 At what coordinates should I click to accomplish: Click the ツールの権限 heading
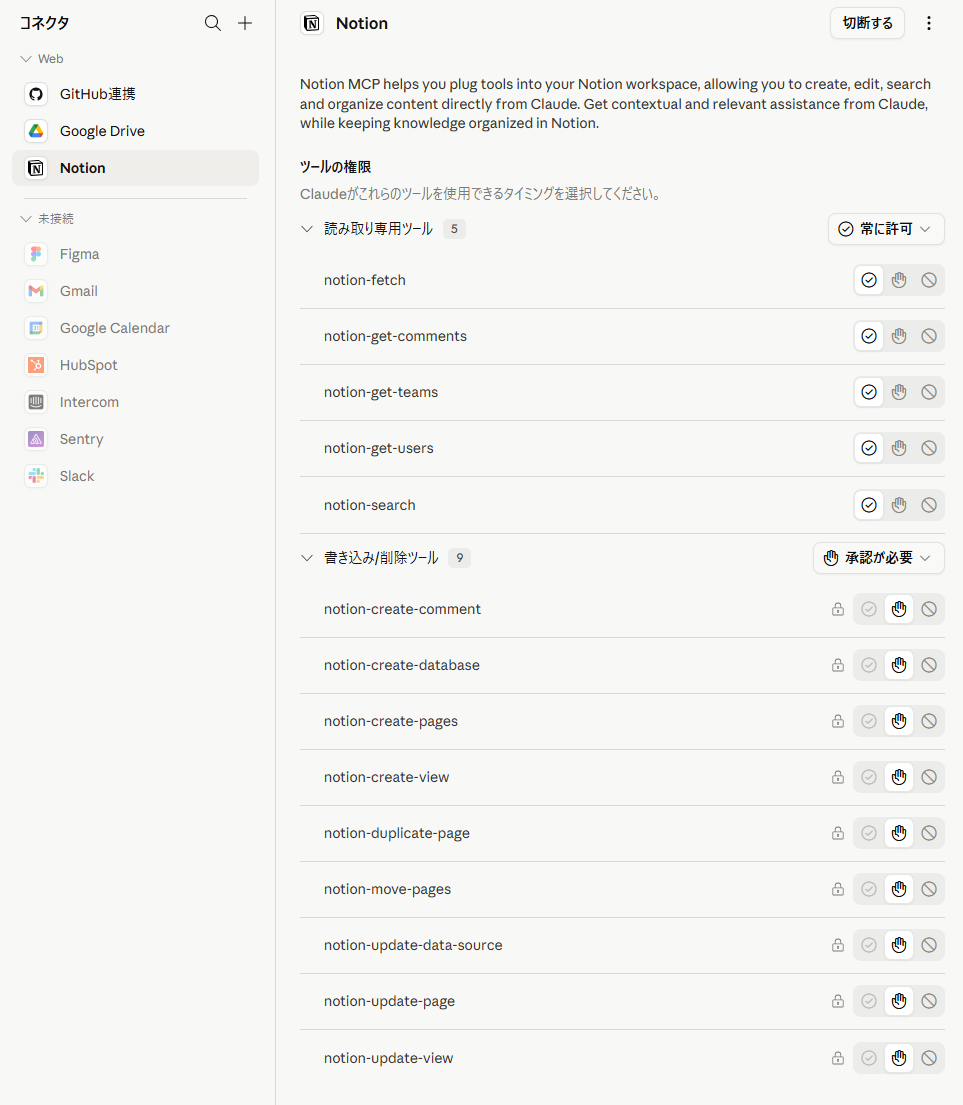point(335,167)
